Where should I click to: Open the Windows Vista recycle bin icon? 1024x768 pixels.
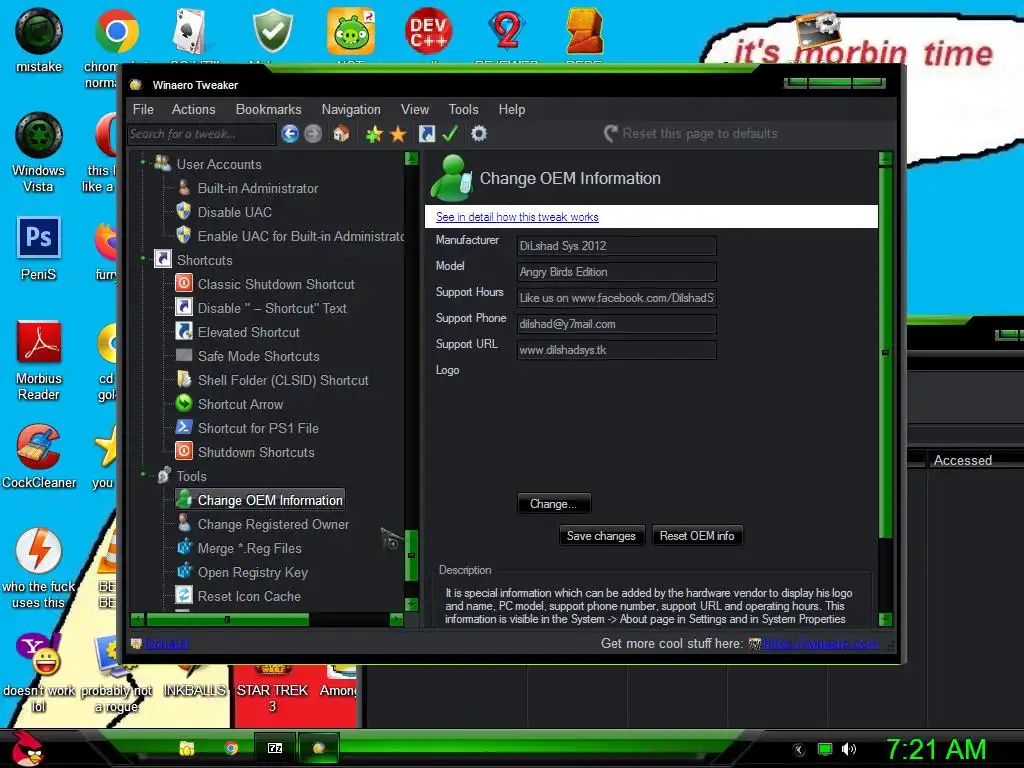point(39,152)
